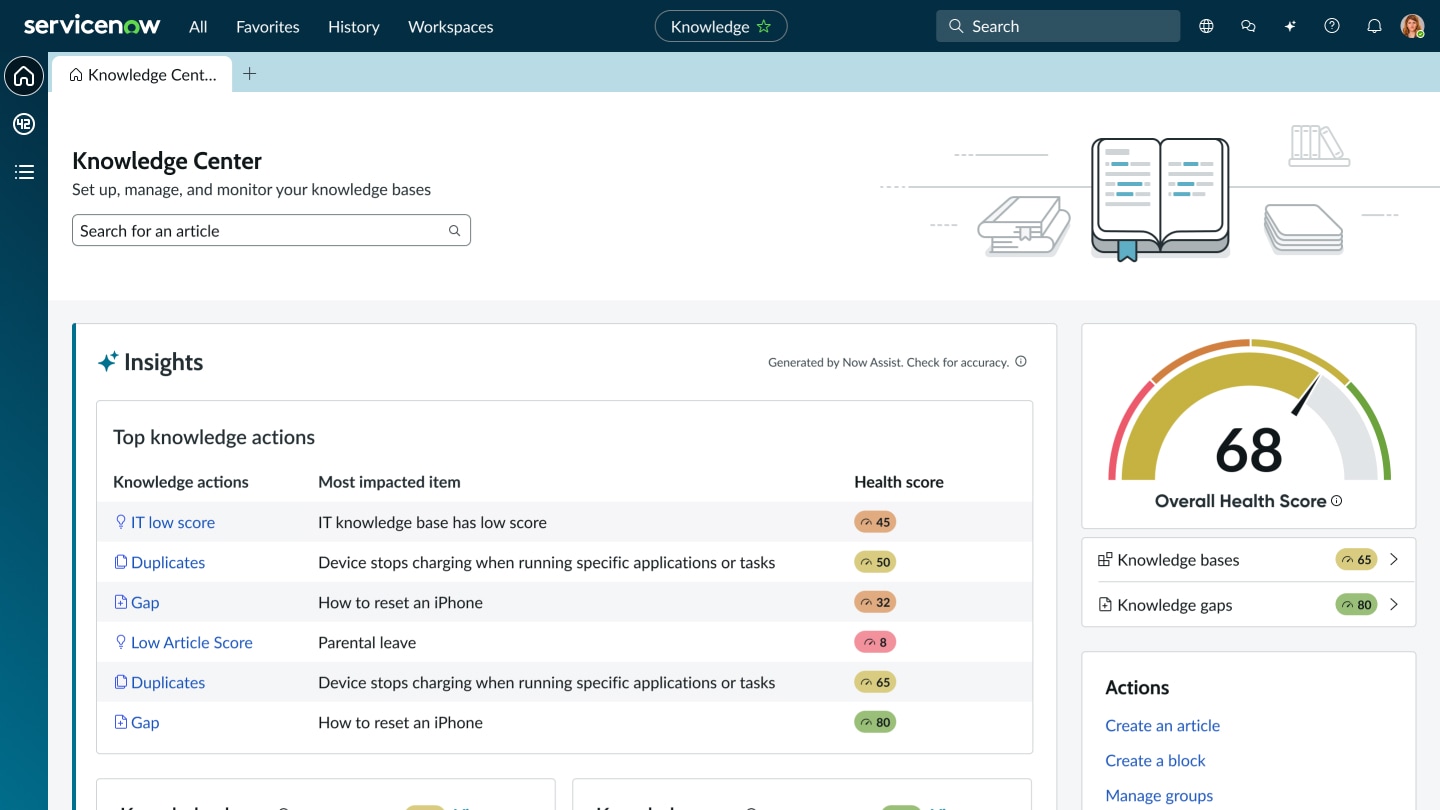Viewport: 1440px width, 810px height.
Task: Click the Search for an article field
Action: click(x=271, y=230)
